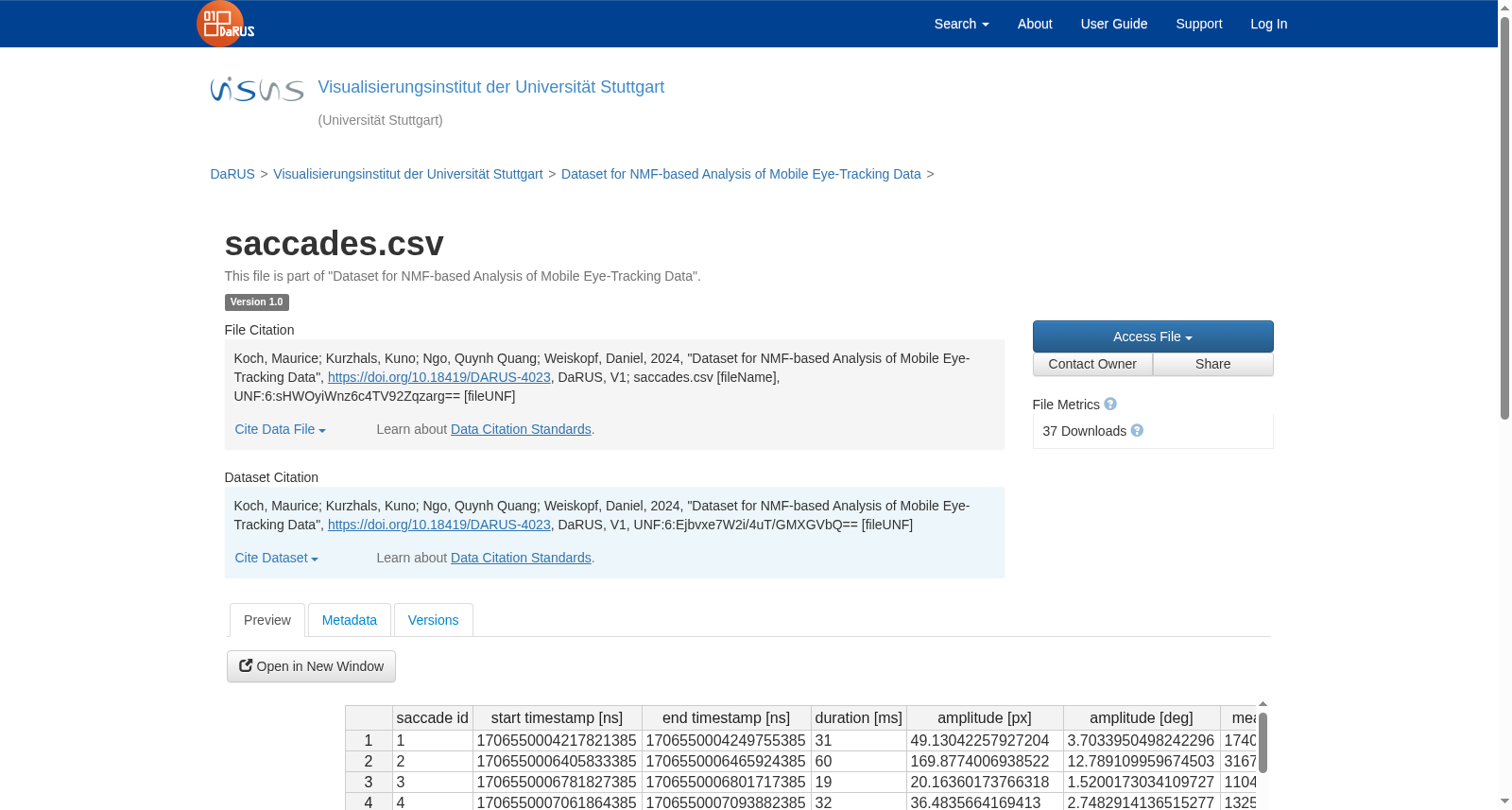Click Visualisierungsinstitut der Universität Stuttgart heading link
This screenshot has width=1512, height=810.
click(x=490, y=87)
